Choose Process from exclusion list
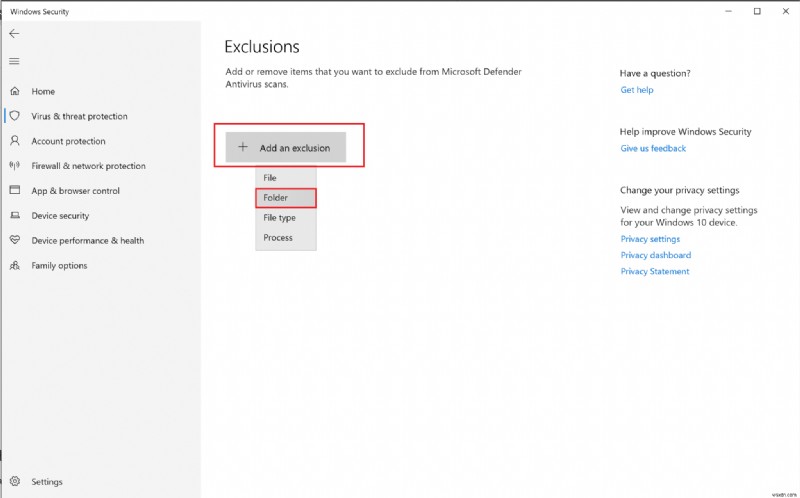Viewport: 800px width, 498px height. [x=278, y=237]
